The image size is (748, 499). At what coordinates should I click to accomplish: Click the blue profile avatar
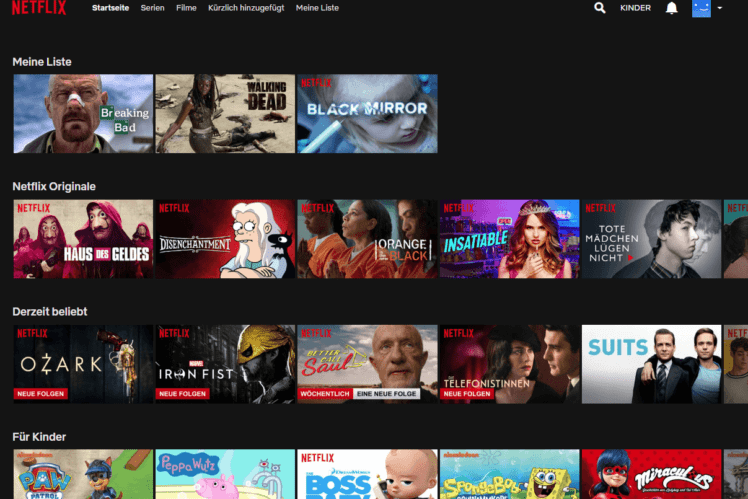[x=701, y=8]
